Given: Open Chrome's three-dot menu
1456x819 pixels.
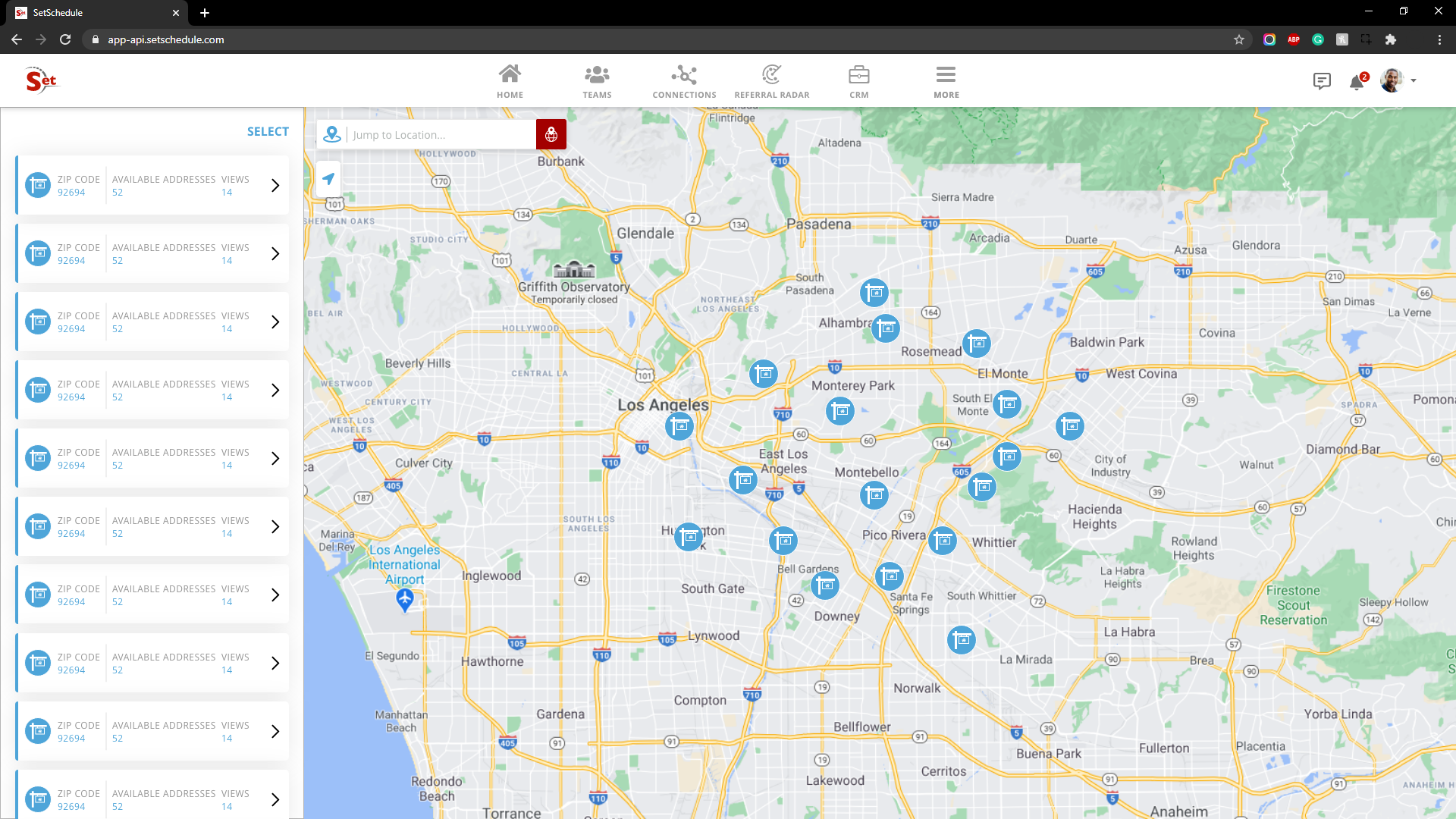Looking at the screenshot, I should pyautogui.click(x=1439, y=39).
